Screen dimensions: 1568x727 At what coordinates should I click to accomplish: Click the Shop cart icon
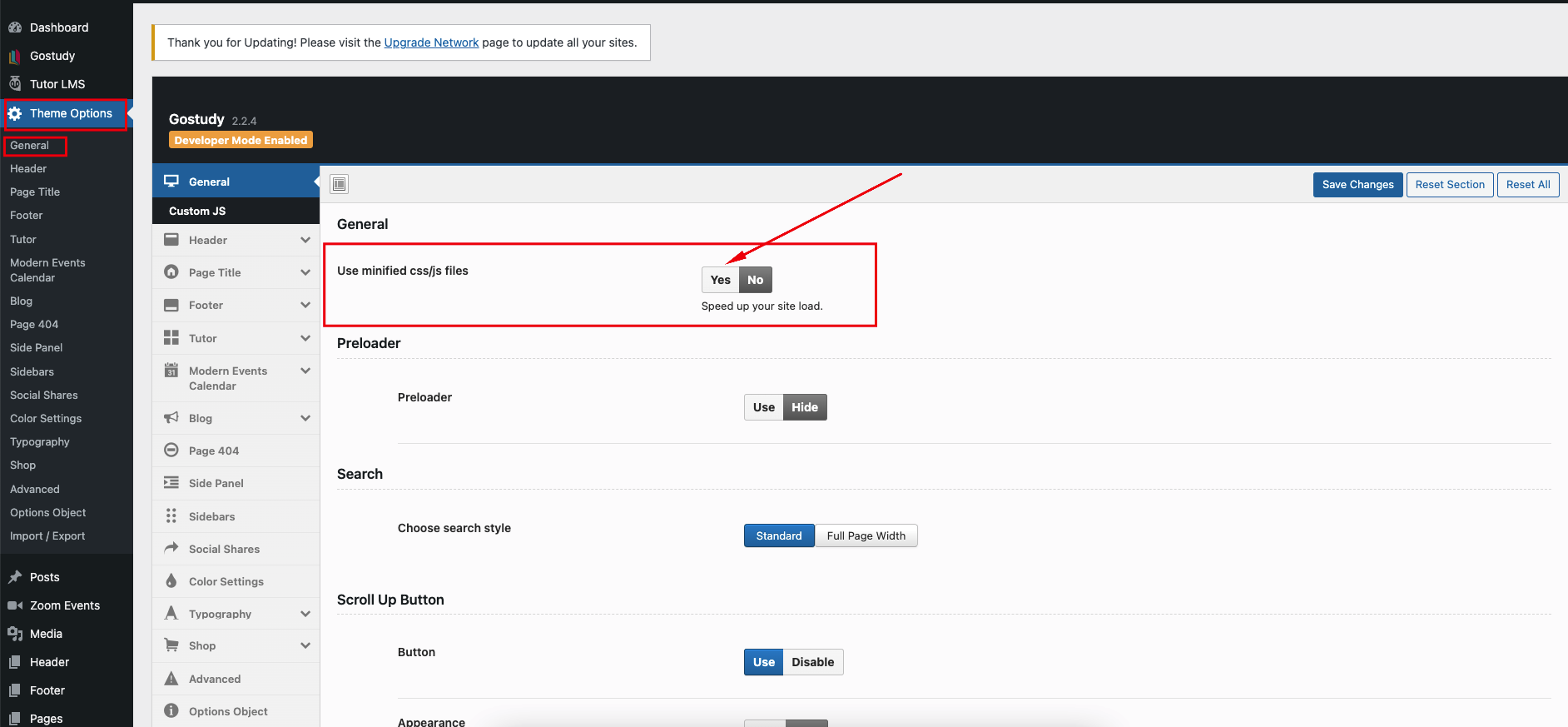(171, 645)
